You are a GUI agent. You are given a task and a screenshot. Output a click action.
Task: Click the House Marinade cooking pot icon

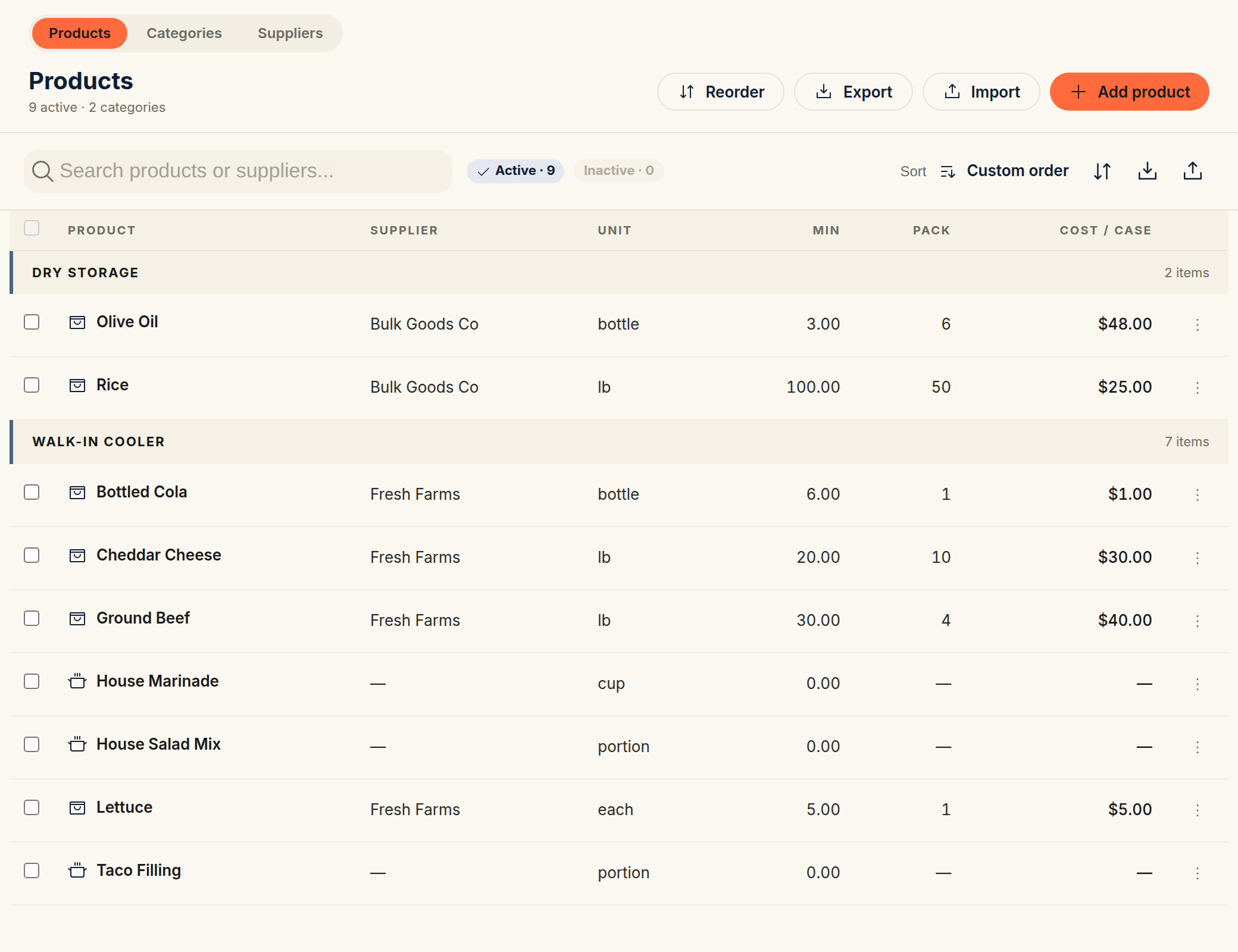click(x=77, y=681)
